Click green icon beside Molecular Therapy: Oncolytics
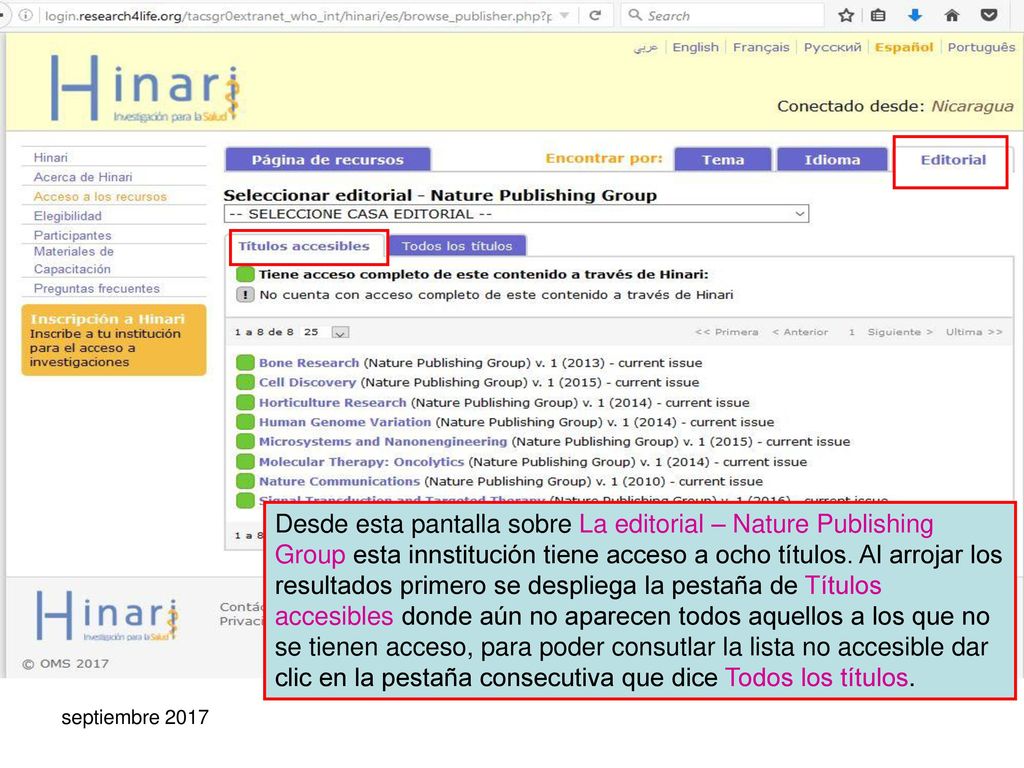 [x=245, y=462]
